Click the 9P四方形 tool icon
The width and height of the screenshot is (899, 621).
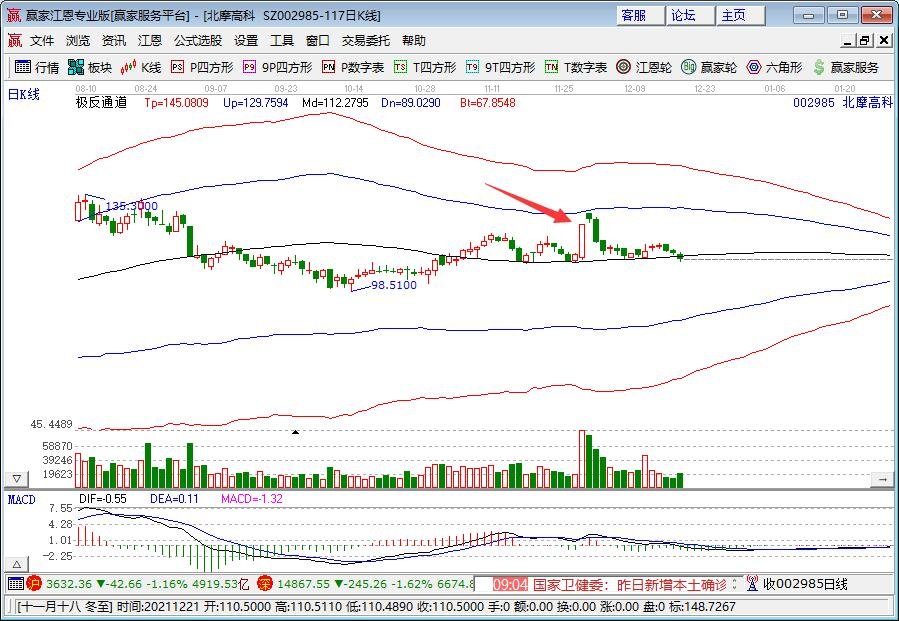tap(249, 67)
